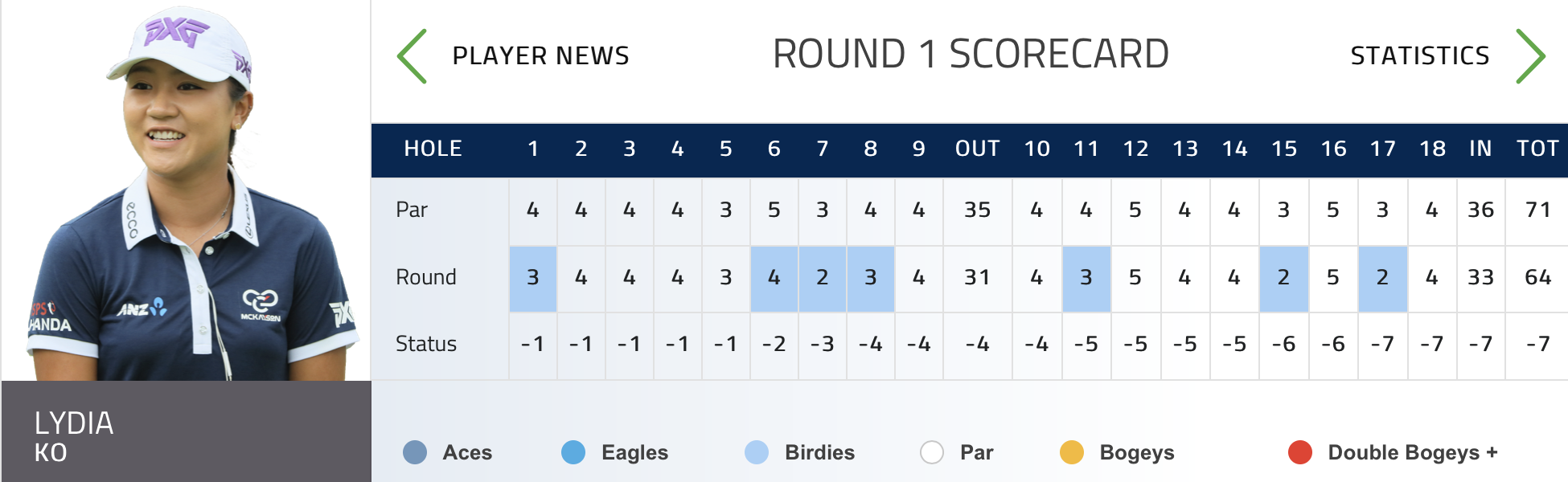
Task: Click the green right arrow chevron
Action: coord(1529,56)
